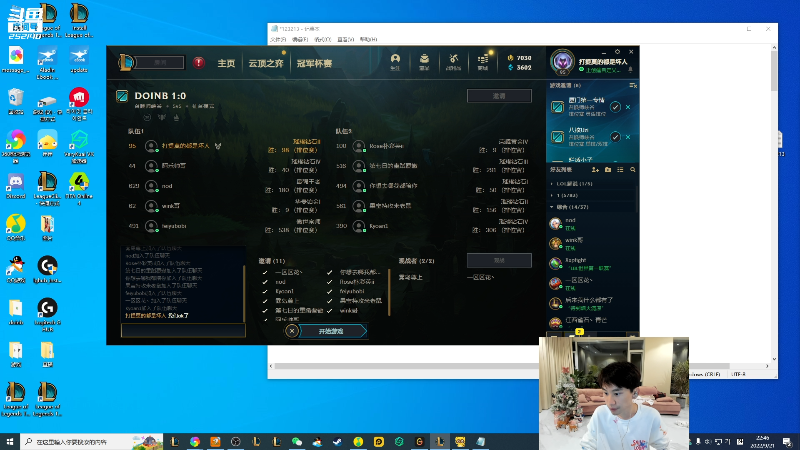
Task: Open Notepad 编辑(E) menu
Action: click(300, 39)
